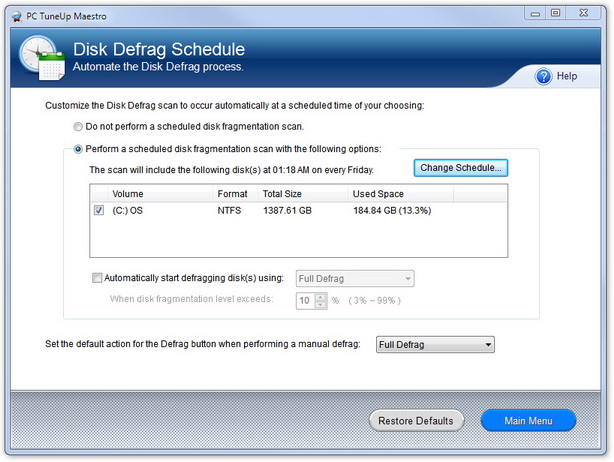The width and height of the screenshot is (614, 462).
Task: Increase fragmentation level with up arrow
Action: click(321, 296)
